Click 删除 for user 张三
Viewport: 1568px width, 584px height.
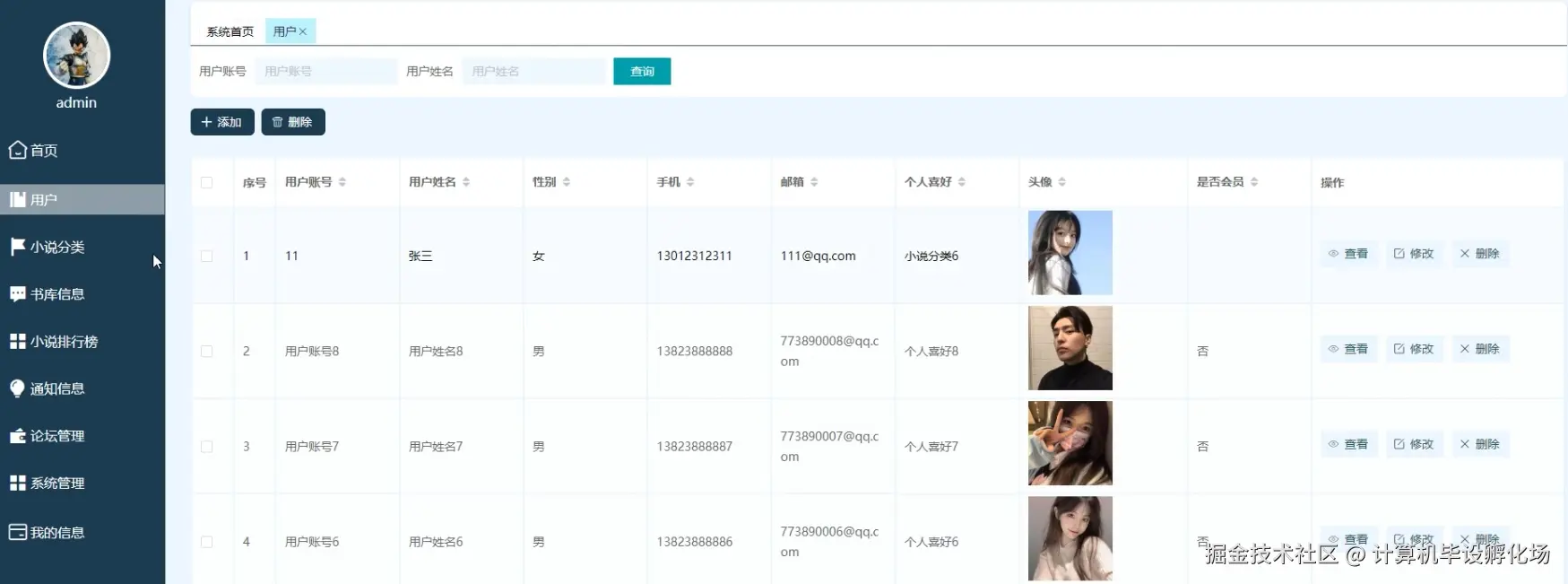[x=1479, y=254]
